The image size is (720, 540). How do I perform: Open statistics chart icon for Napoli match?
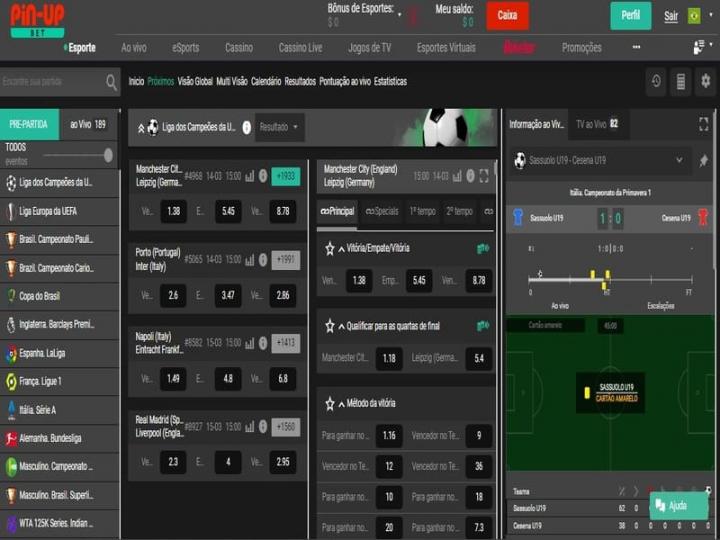click(249, 343)
